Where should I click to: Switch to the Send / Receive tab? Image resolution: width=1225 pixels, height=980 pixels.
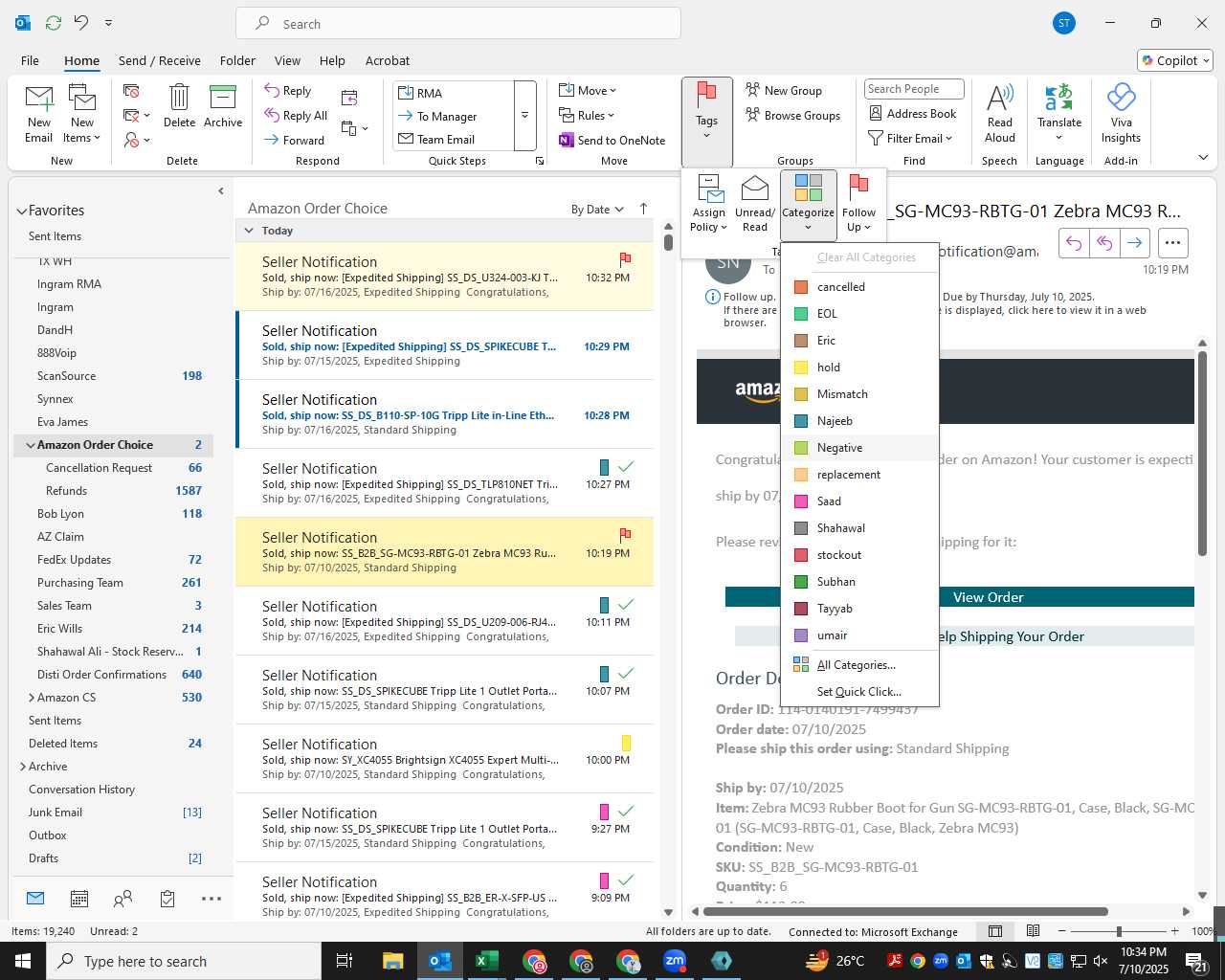coord(160,60)
